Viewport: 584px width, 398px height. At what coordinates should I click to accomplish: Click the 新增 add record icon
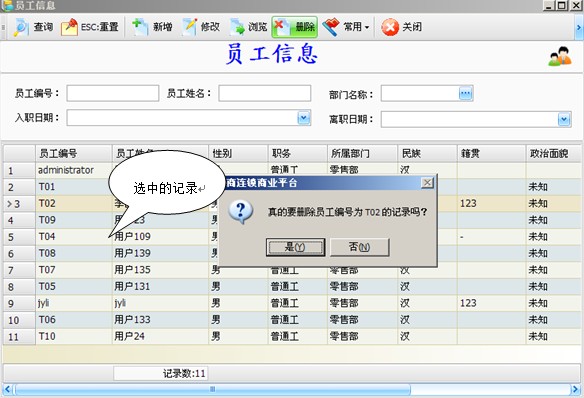[x=140, y=27]
